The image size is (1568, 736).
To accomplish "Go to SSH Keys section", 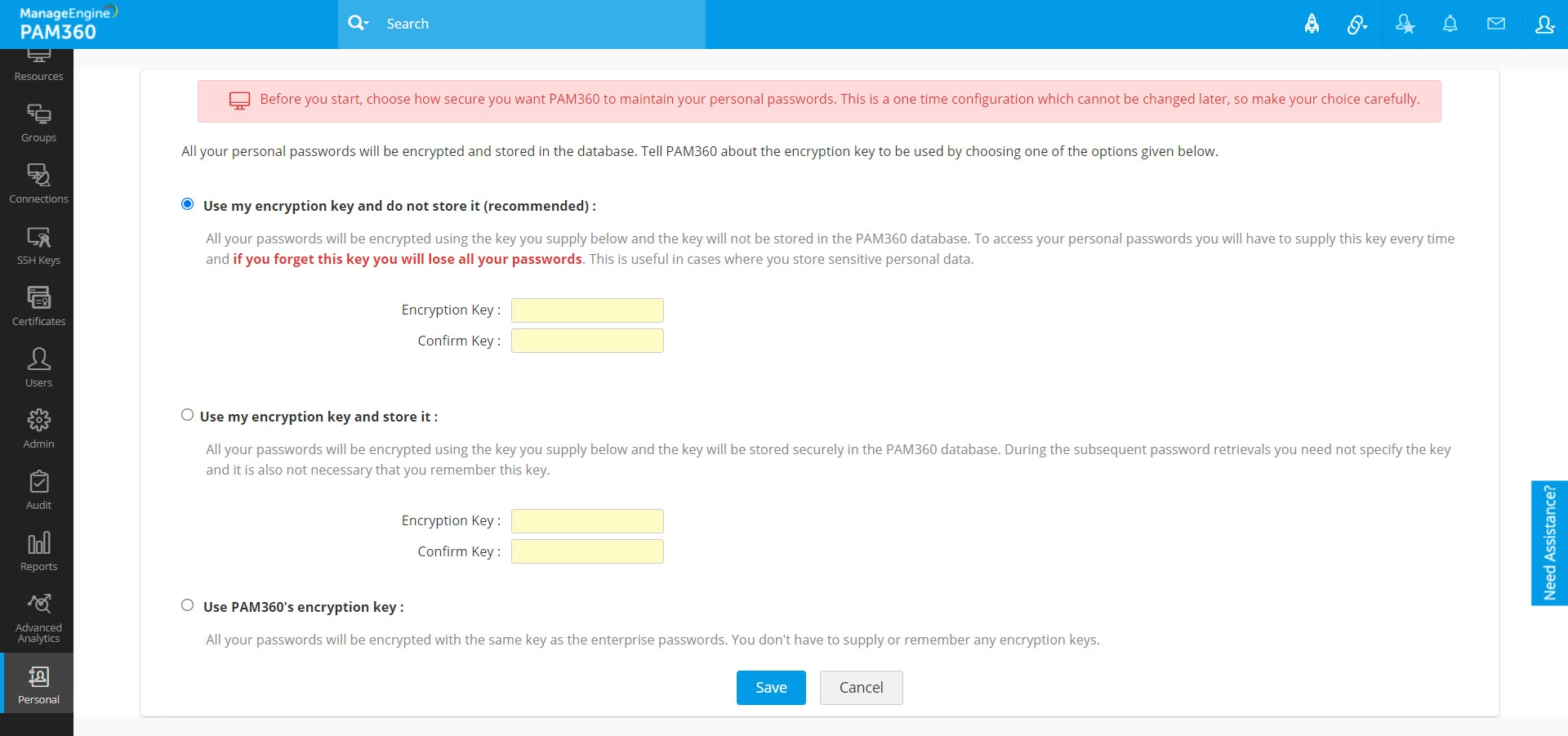I will (38, 245).
